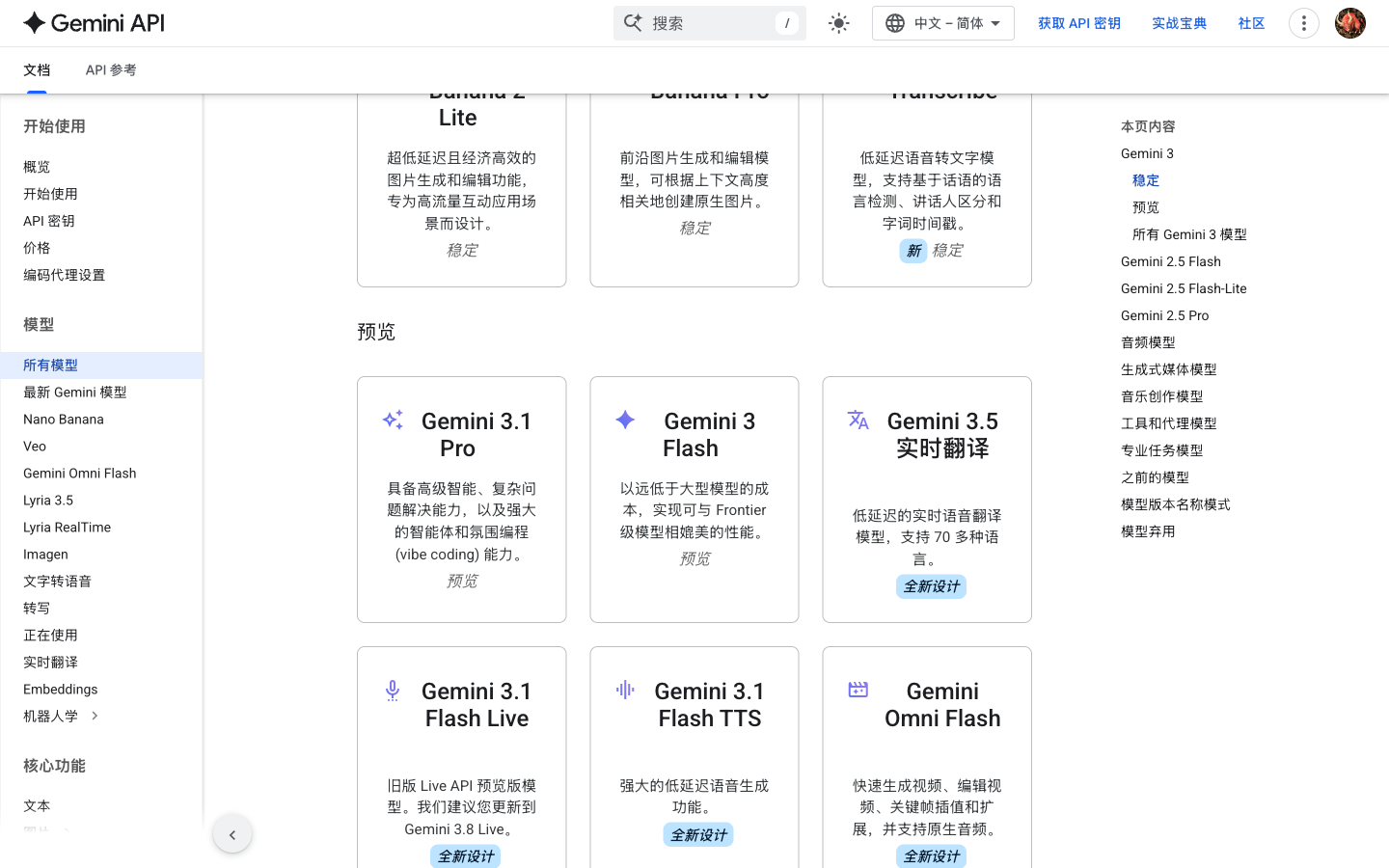Switch to the API 参考 tab
Screen dimensions: 1389x868
pyautogui.click(x=111, y=70)
